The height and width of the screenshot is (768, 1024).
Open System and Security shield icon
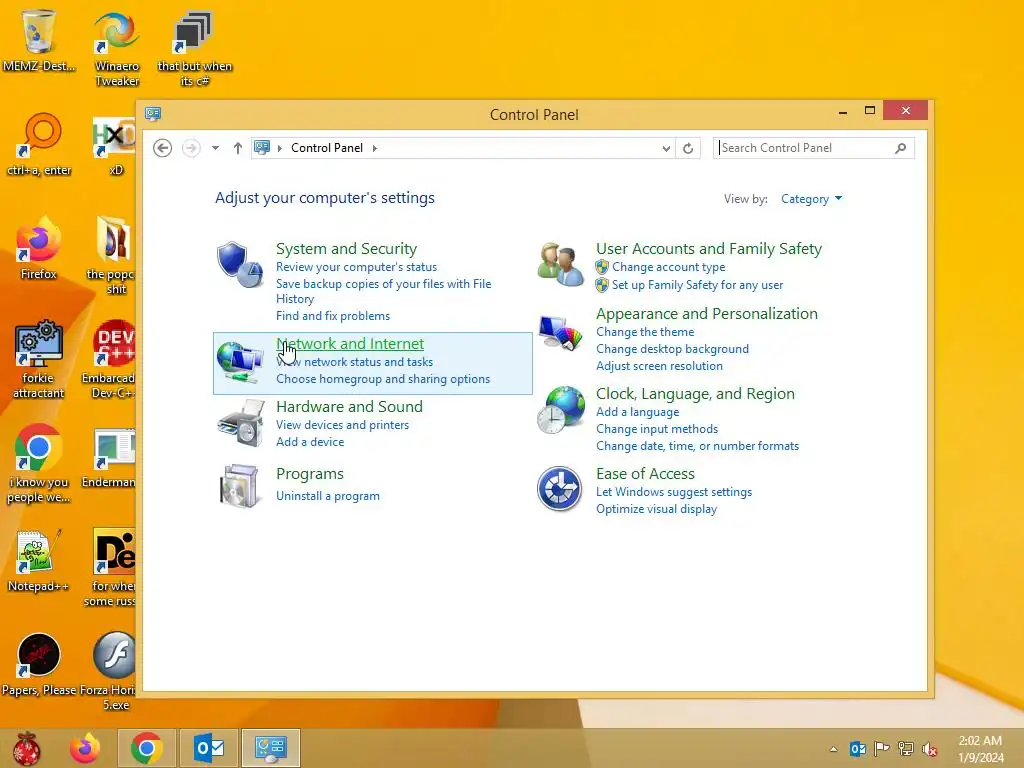tap(240, 264)
